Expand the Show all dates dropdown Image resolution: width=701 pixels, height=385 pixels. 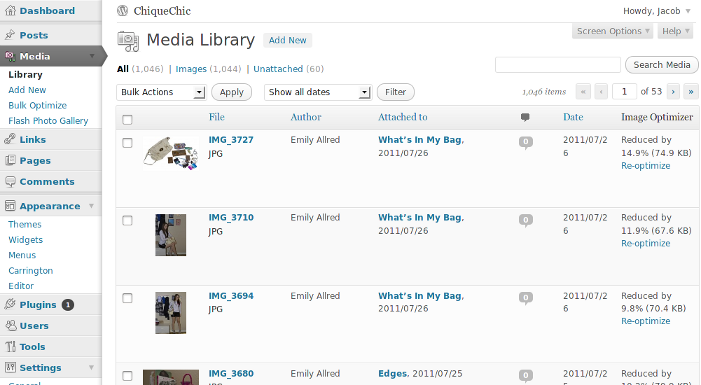(x=318, y=92)
